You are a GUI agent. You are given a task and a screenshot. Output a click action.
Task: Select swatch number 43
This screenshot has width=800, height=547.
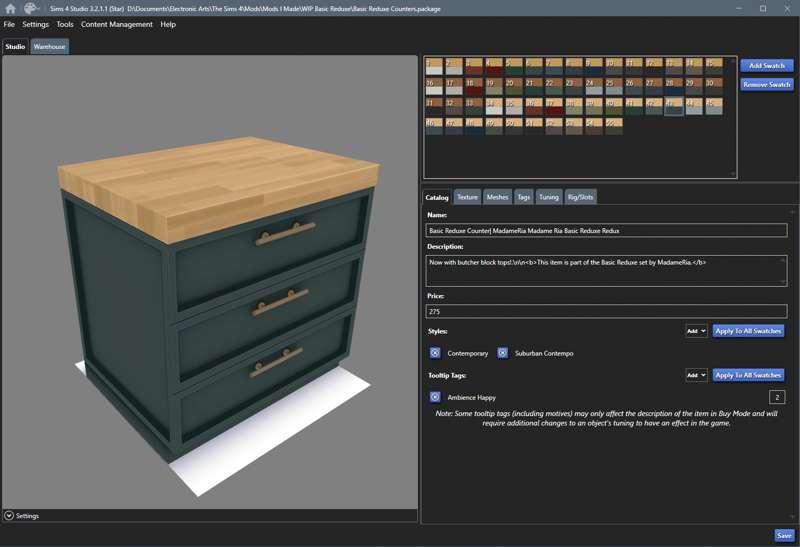674,106
